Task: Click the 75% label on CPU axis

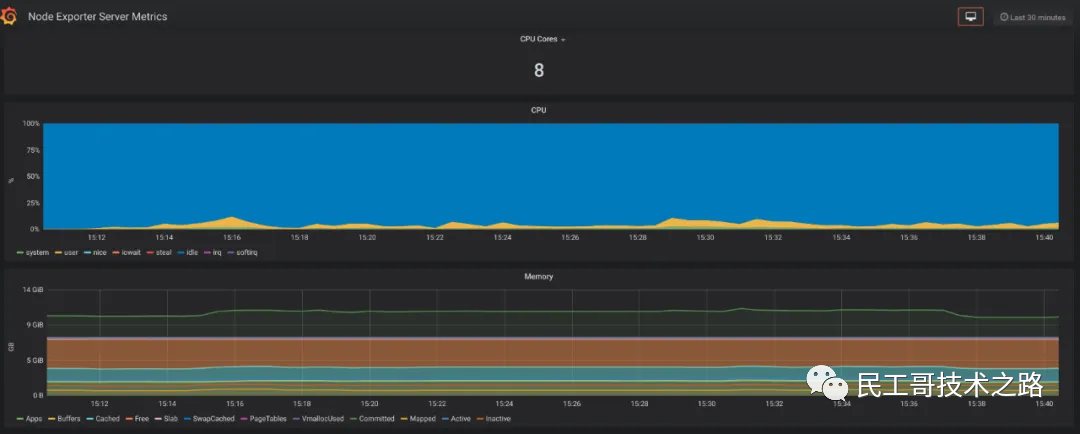Action: tap(33, 150)
